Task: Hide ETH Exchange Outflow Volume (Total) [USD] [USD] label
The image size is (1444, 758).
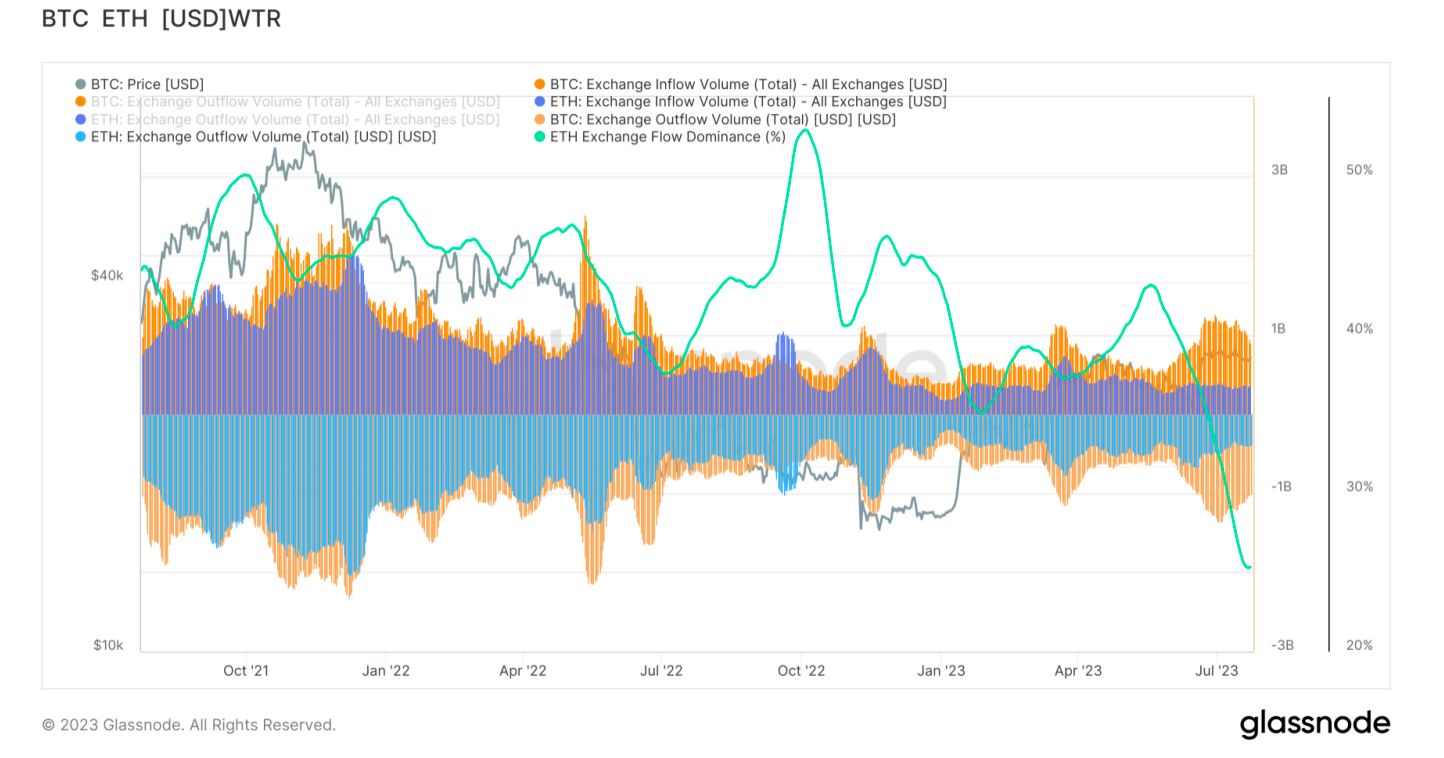Action: [263, 137]
